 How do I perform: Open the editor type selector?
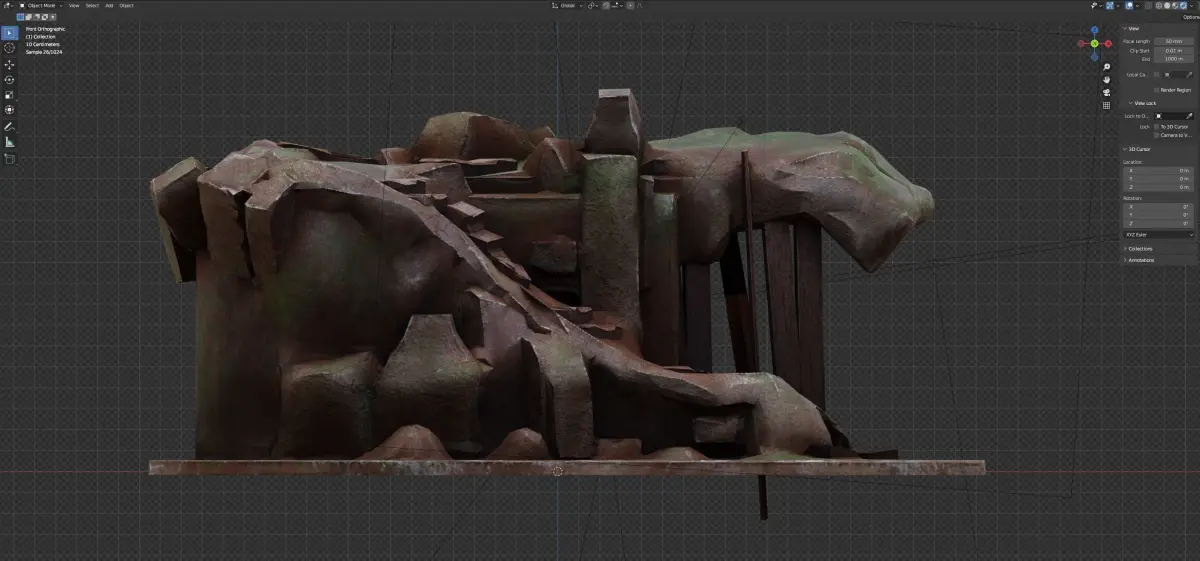8,5
